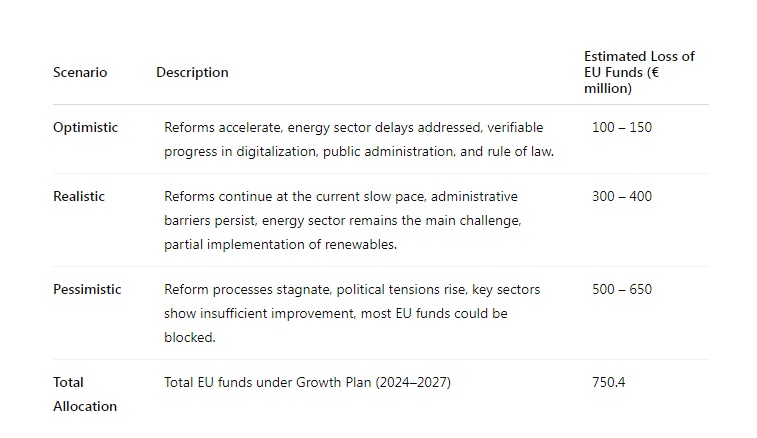
Task: Click the line starting 'barriers persist'
Action: click(x=343, y=220)
